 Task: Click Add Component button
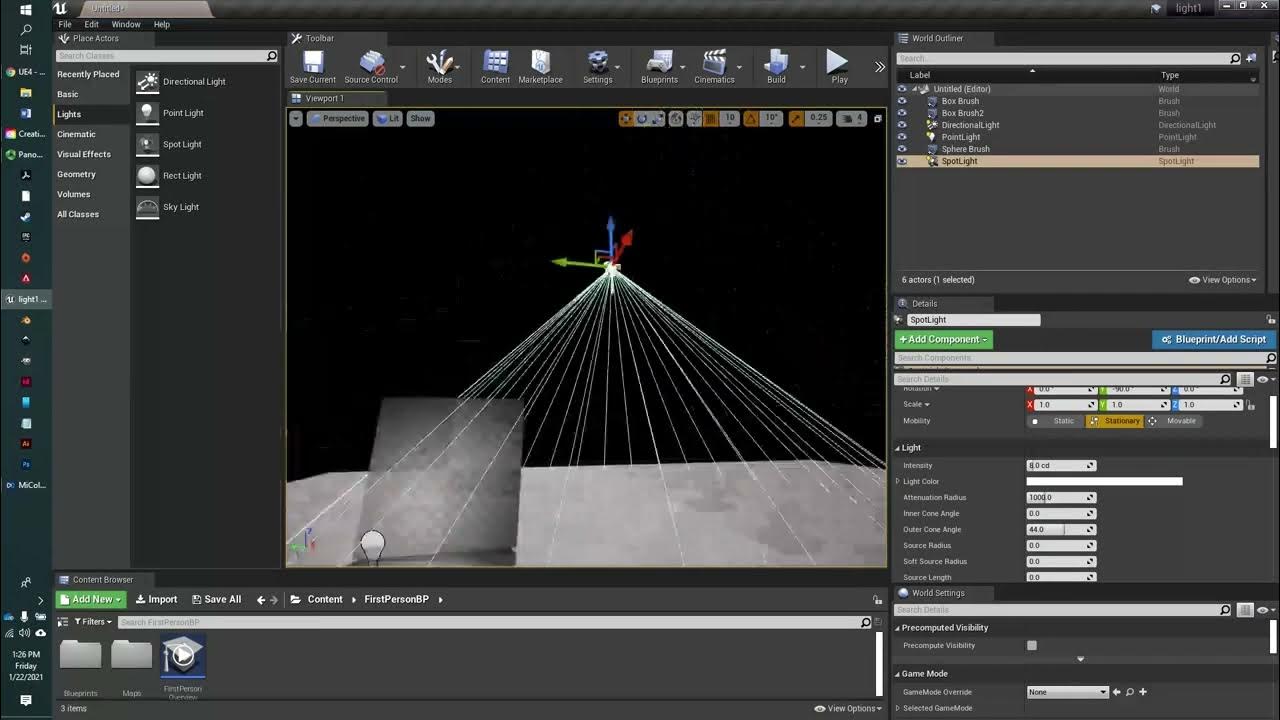[944, 339]
